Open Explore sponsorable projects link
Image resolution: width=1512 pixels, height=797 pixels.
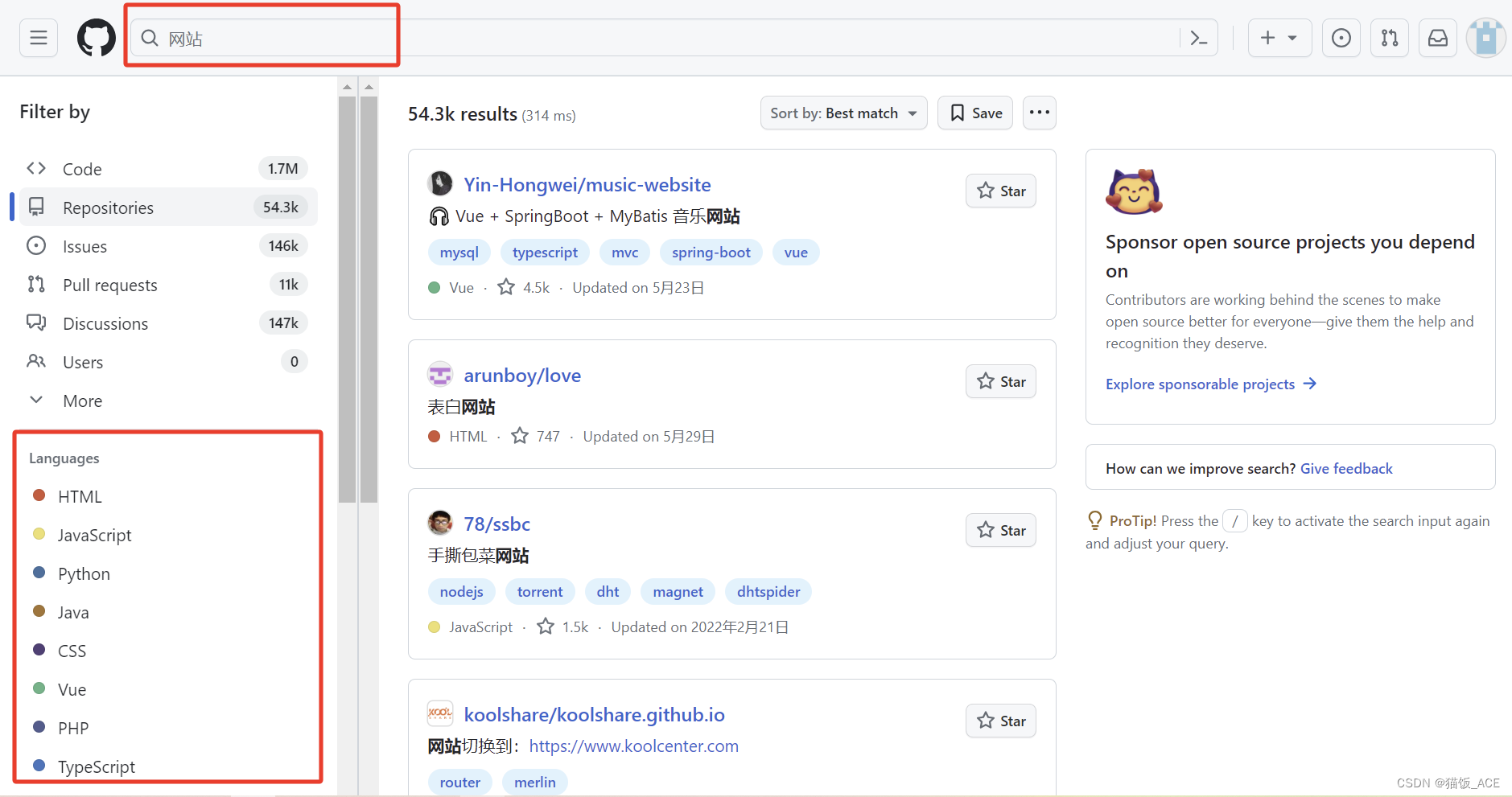tap(1210, 384)
